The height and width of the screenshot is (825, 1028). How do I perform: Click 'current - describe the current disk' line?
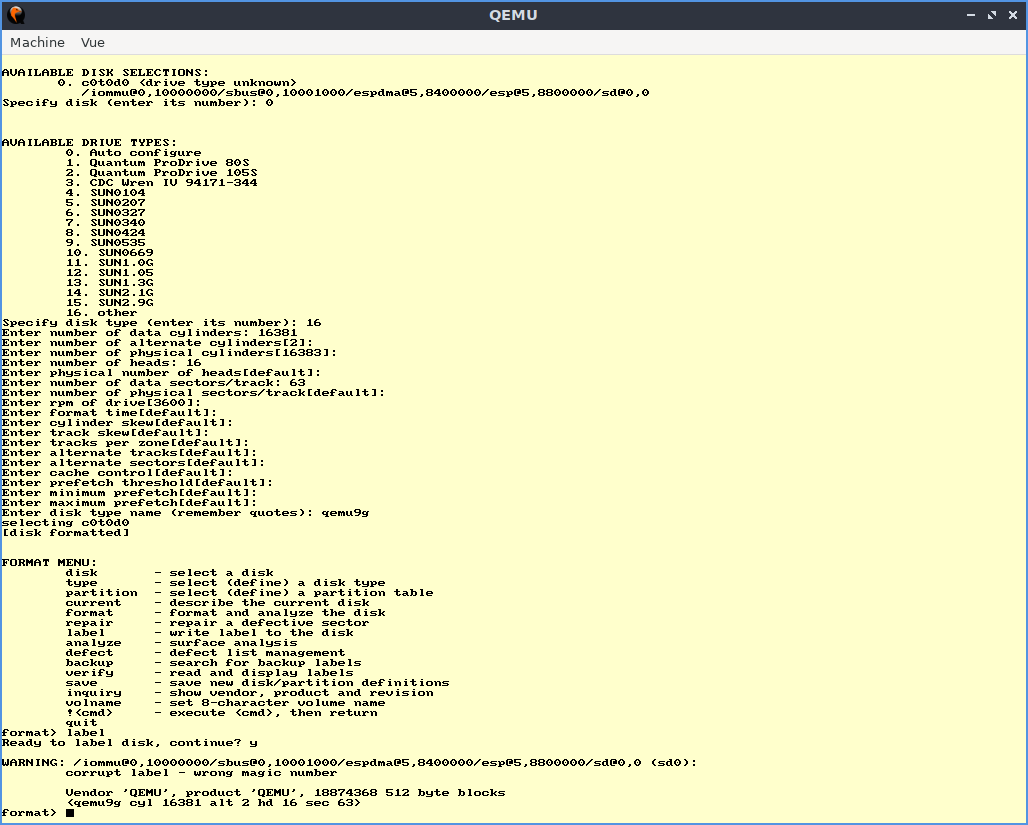(217, 603)
